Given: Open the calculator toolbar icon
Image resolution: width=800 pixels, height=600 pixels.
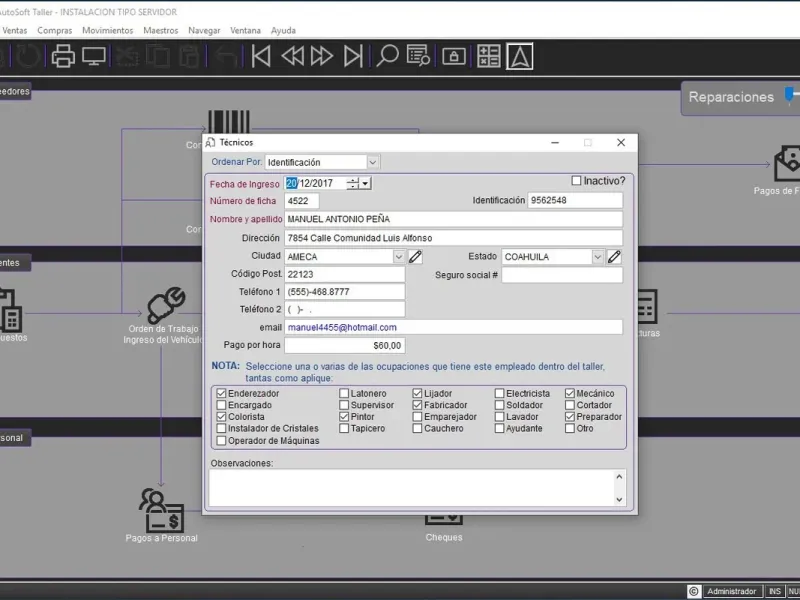Looking at the screenshot, I should 488,56.
